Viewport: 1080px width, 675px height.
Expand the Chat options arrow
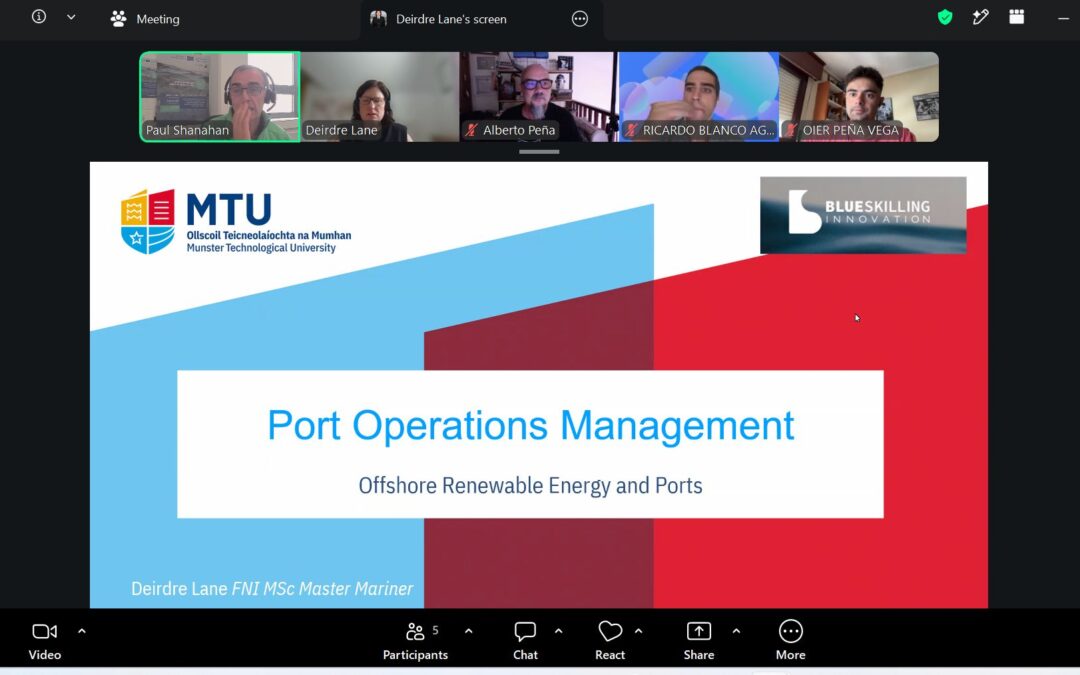559,631
